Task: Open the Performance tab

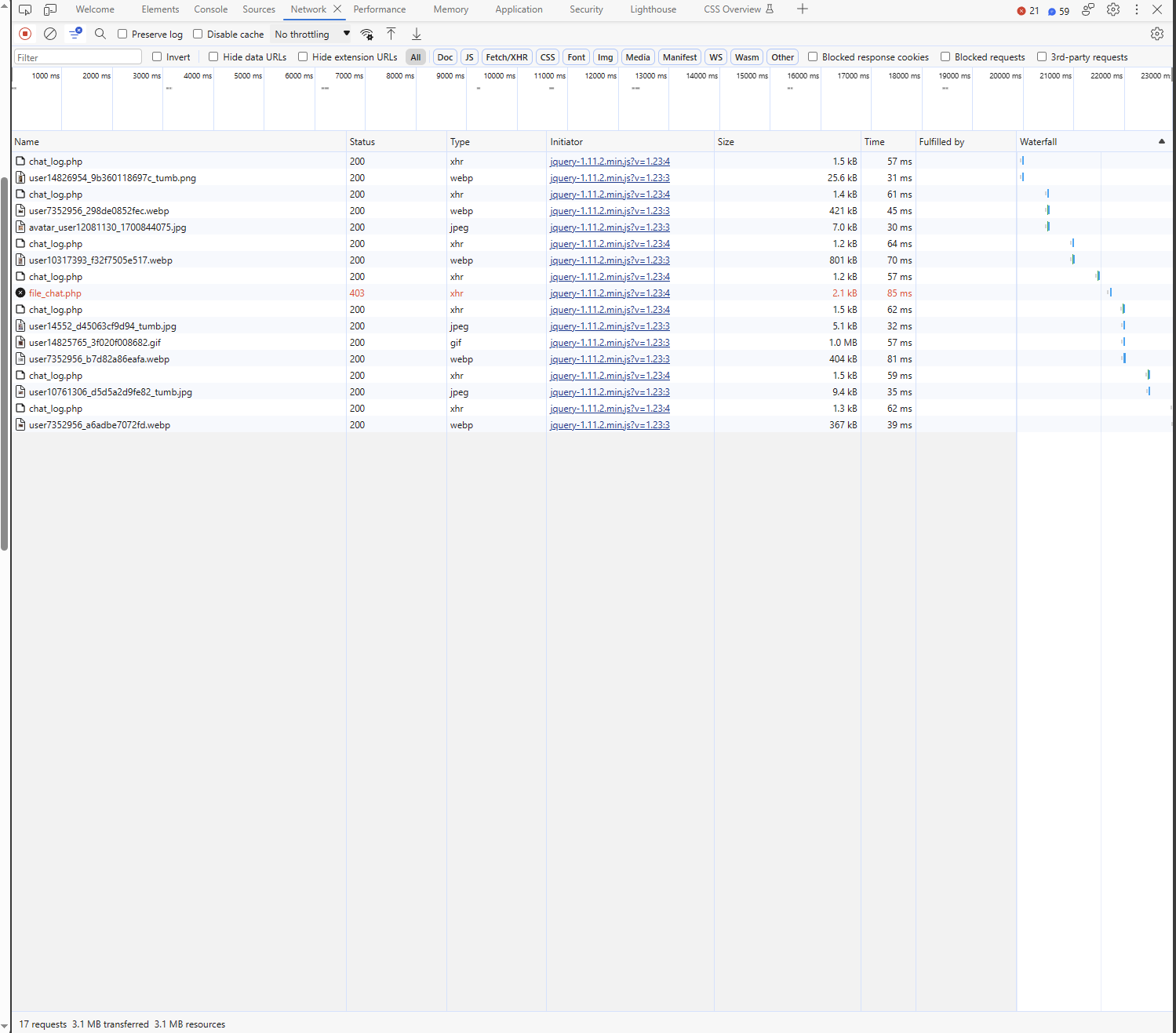Action: click(x=380, y=9)
